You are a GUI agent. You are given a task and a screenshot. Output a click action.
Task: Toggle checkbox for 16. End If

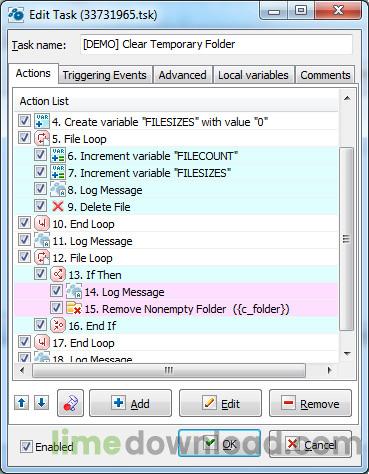pos(40,325)
